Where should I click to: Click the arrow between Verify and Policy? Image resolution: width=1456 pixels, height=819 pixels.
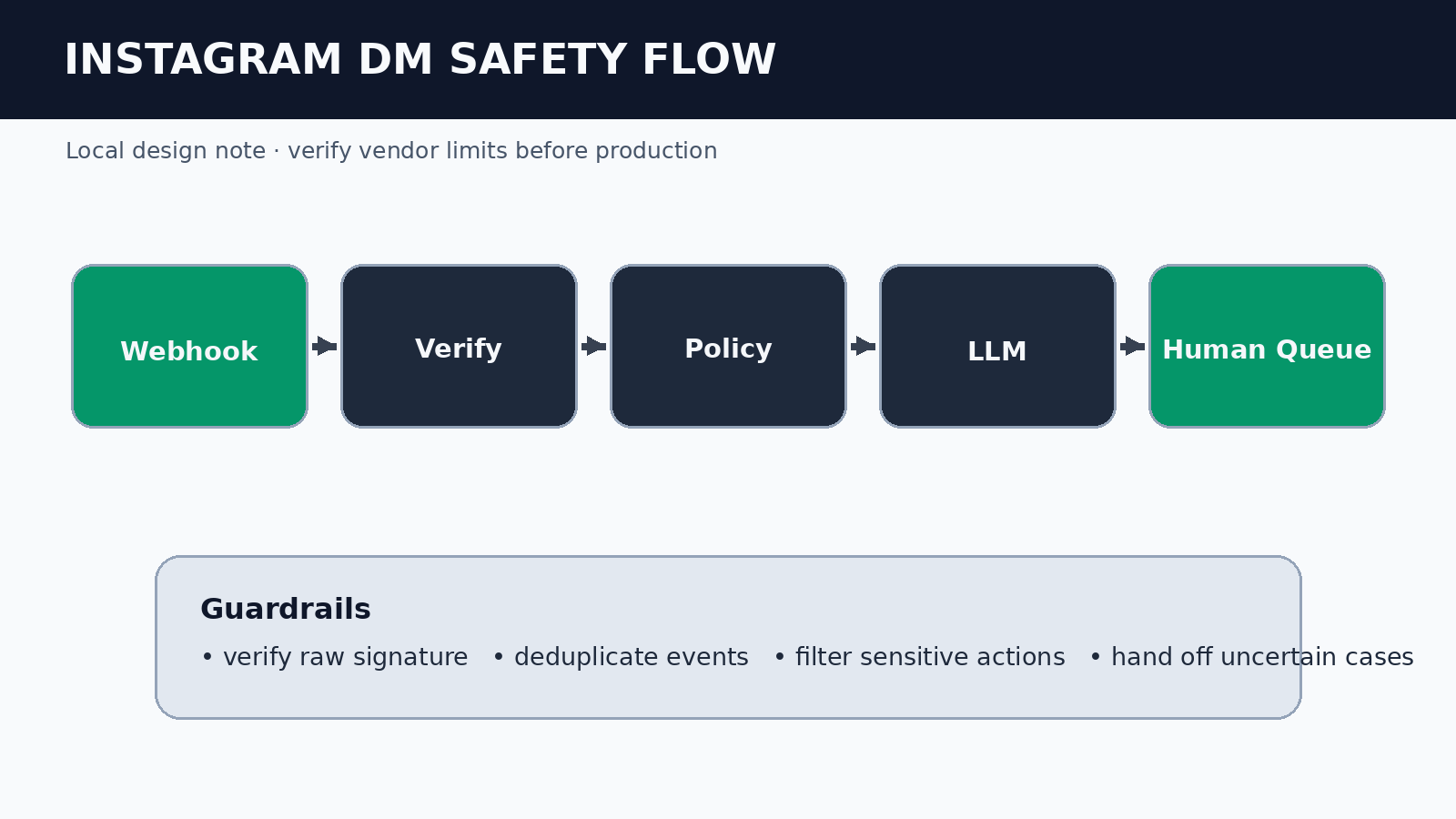click(x=594, y=346)
